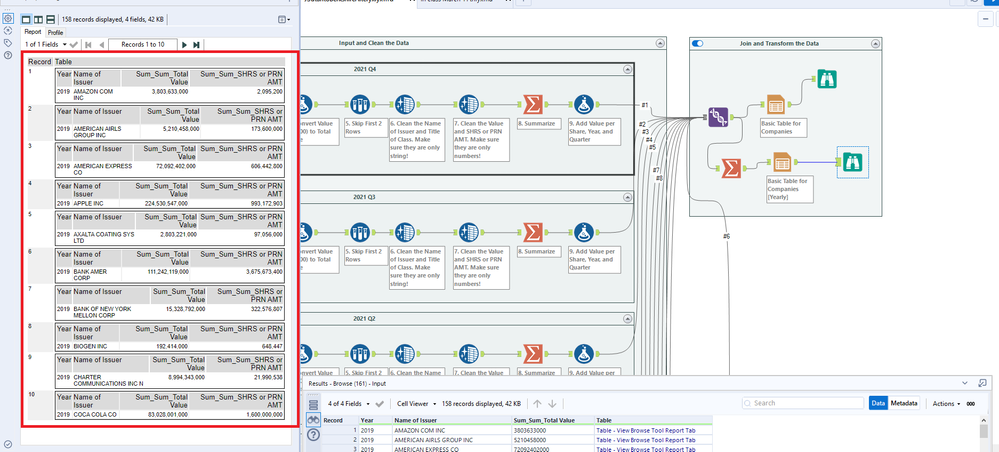
Task: Collapse the 2021 Q4 container
Action: pyautogui.click(x=627, y=69)
